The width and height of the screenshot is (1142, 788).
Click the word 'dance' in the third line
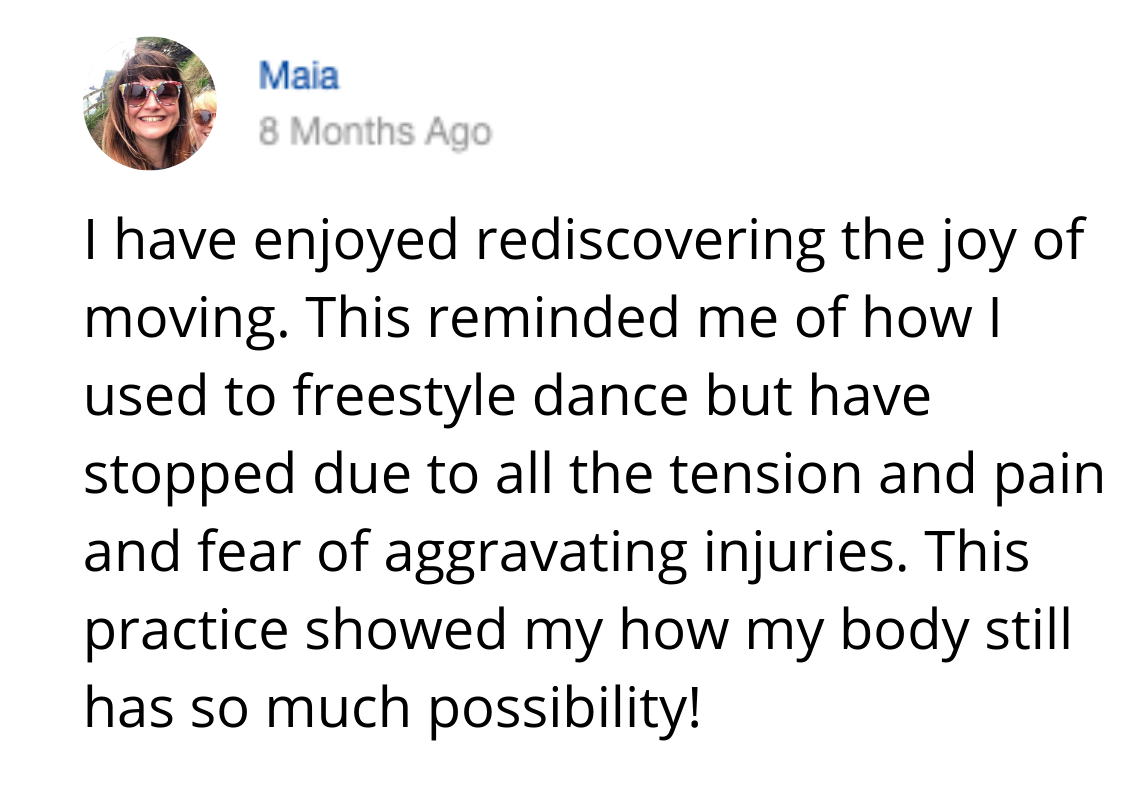point(610,397)
